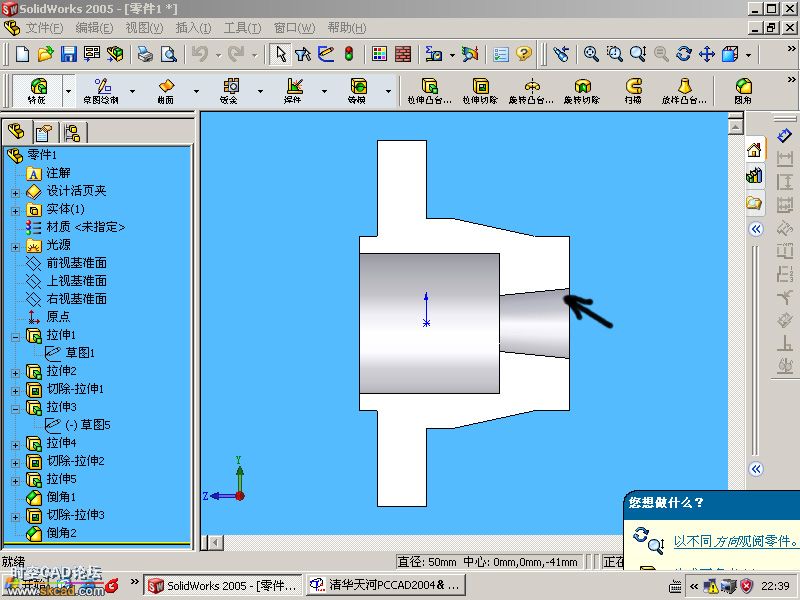Switch to the PropertyManager tab
The image size is (800, 600).
pos(45,133)
